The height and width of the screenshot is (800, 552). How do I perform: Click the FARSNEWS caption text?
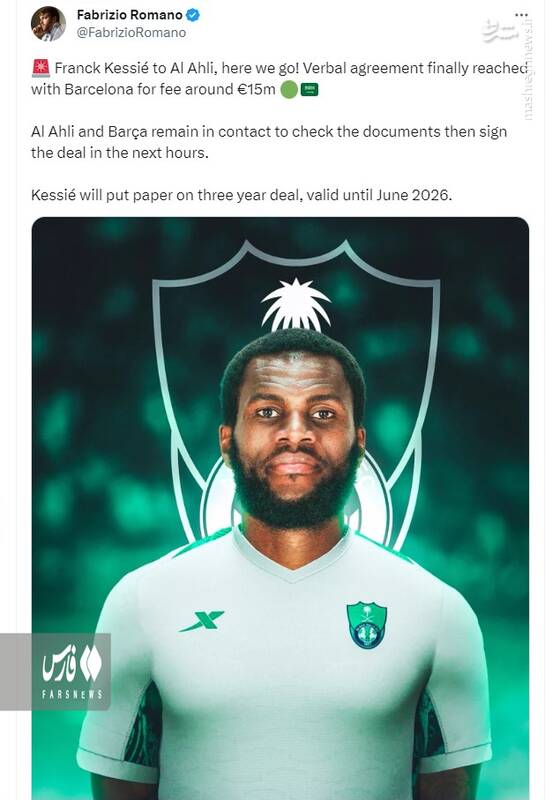pos(72,694)
